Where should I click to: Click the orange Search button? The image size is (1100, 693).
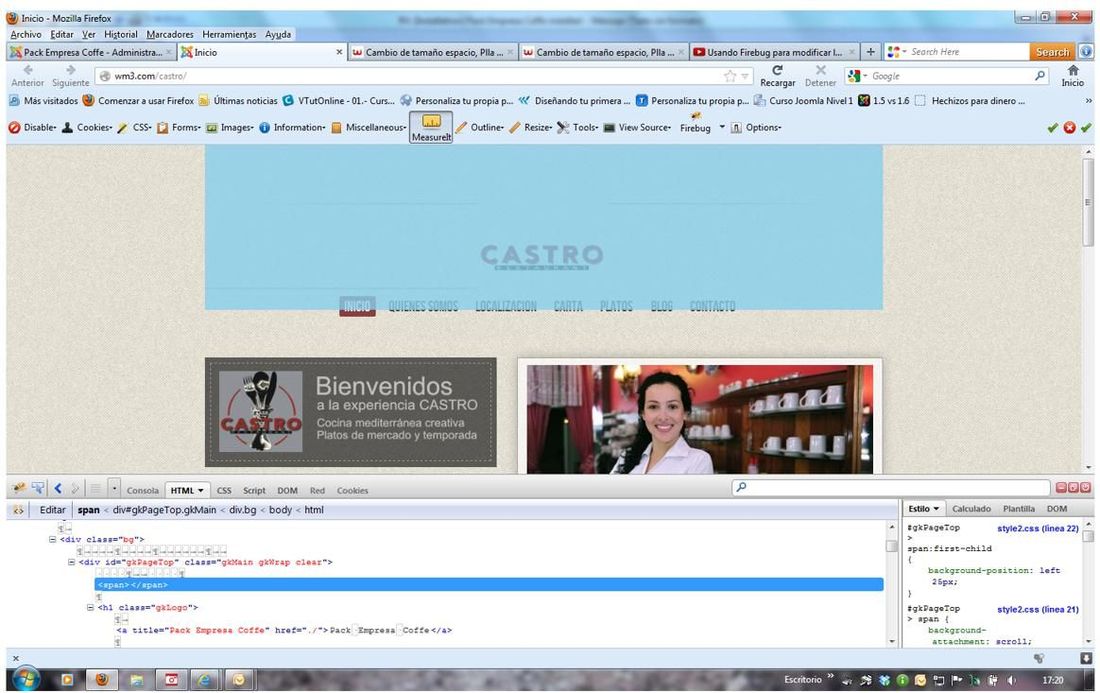(1052, 52)
